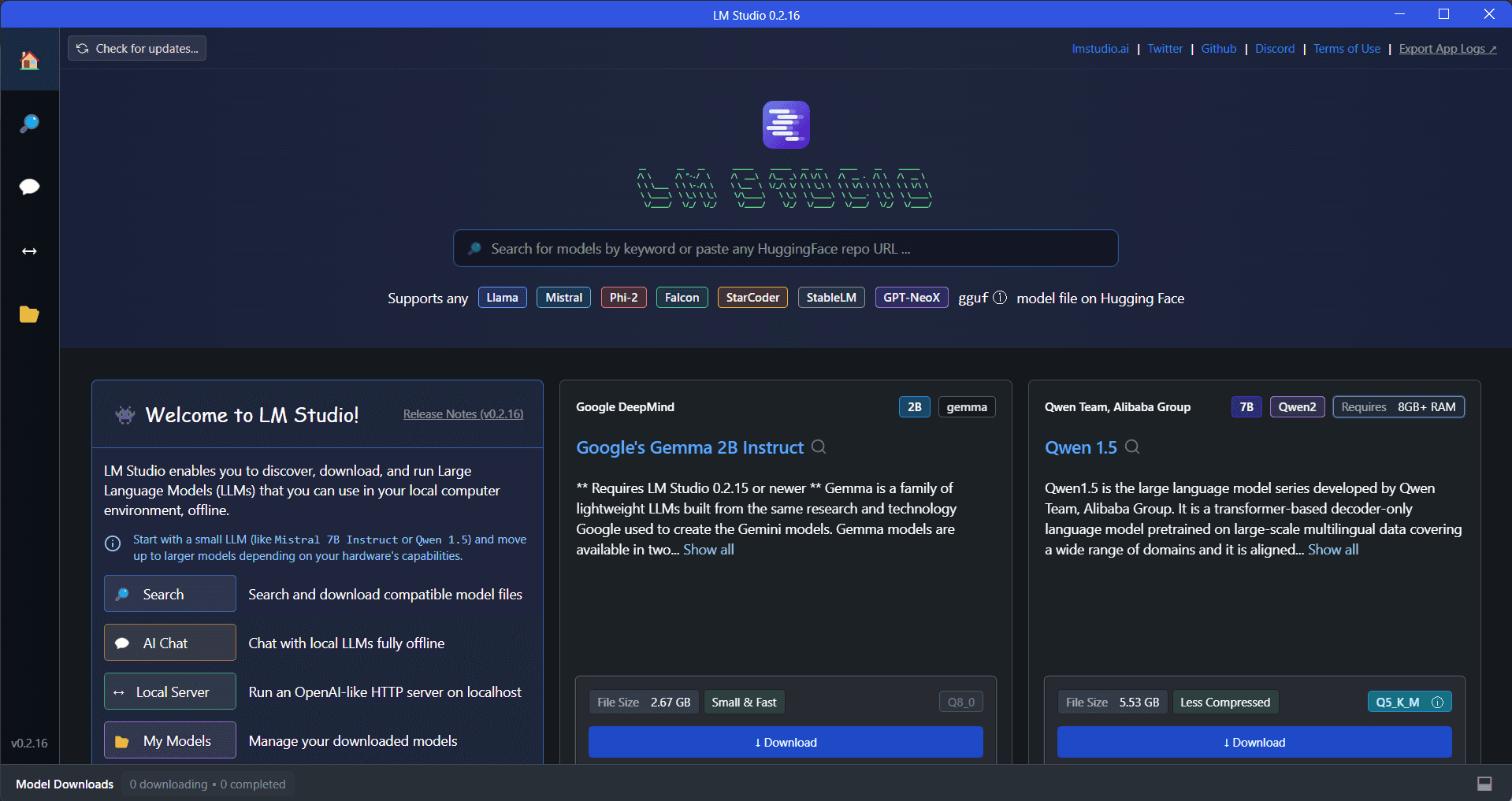Screen dimensions: 1512x801
Task: Click File Size 5.53 GB label
Action: coord(1113,702)
